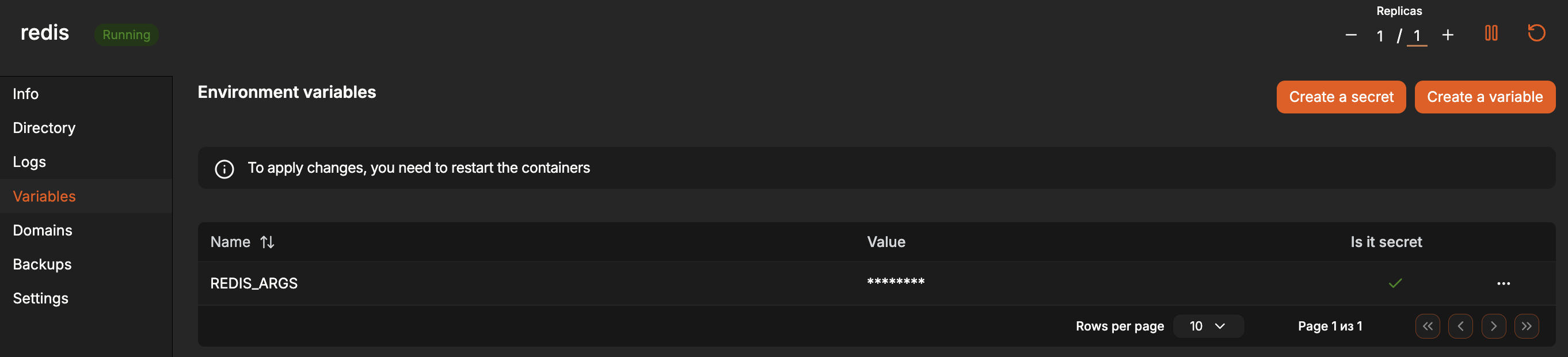This screenshot has width=1568, height=357.
Task: Click the Create a variable button
Action: pyautogui.click(x=1484, y=97)
